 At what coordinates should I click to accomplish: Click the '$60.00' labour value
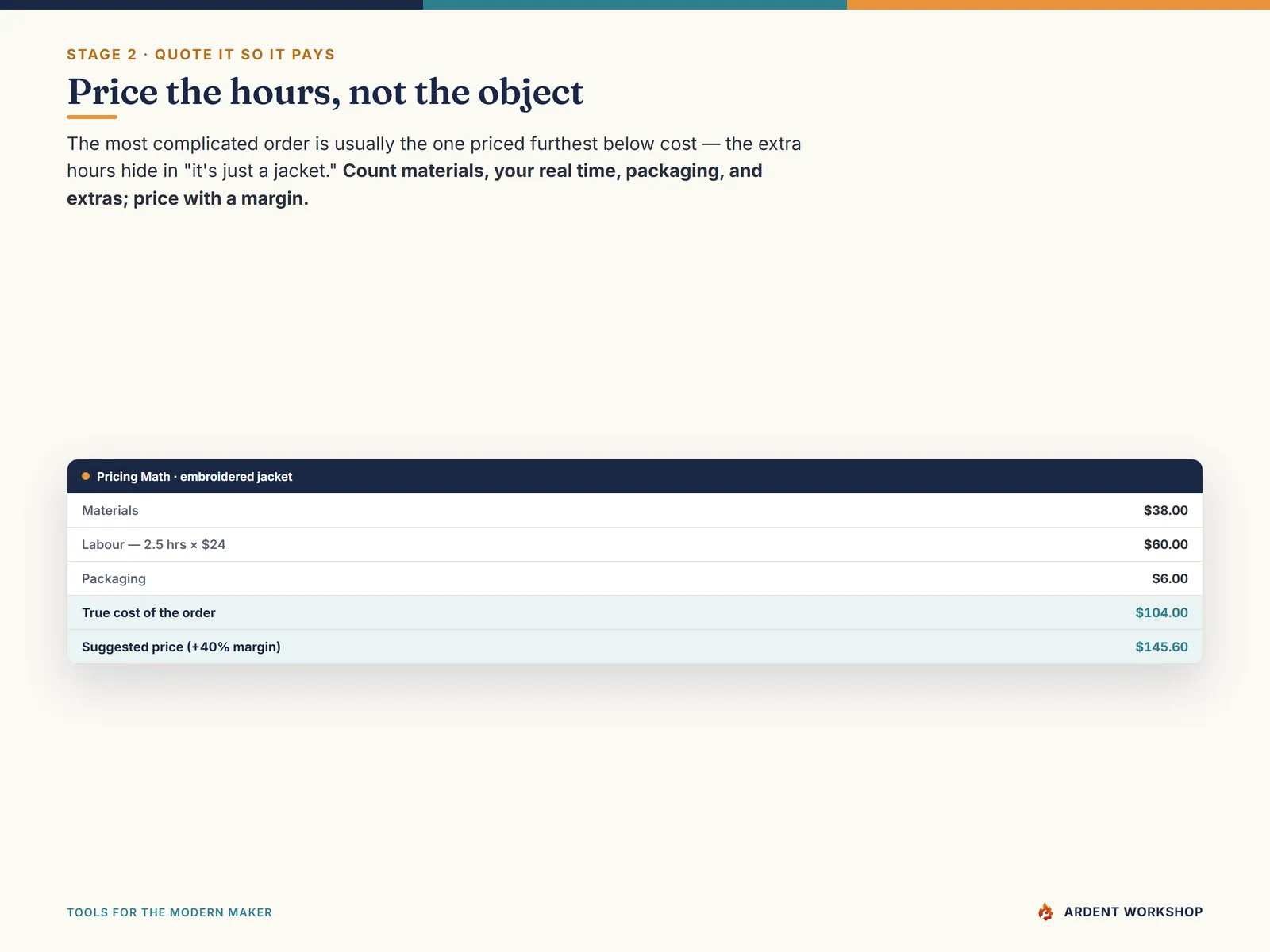tap(1165, 544)
